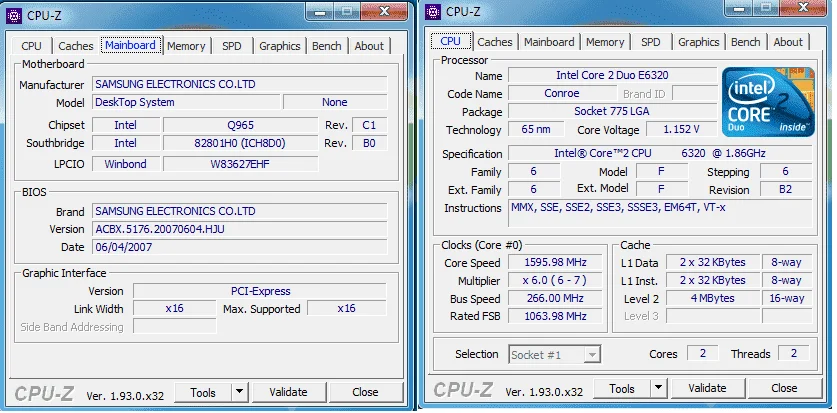837x413 pixels.
Task: Switch to the Bench tab in the left window
Action: (x=327, y=46)
